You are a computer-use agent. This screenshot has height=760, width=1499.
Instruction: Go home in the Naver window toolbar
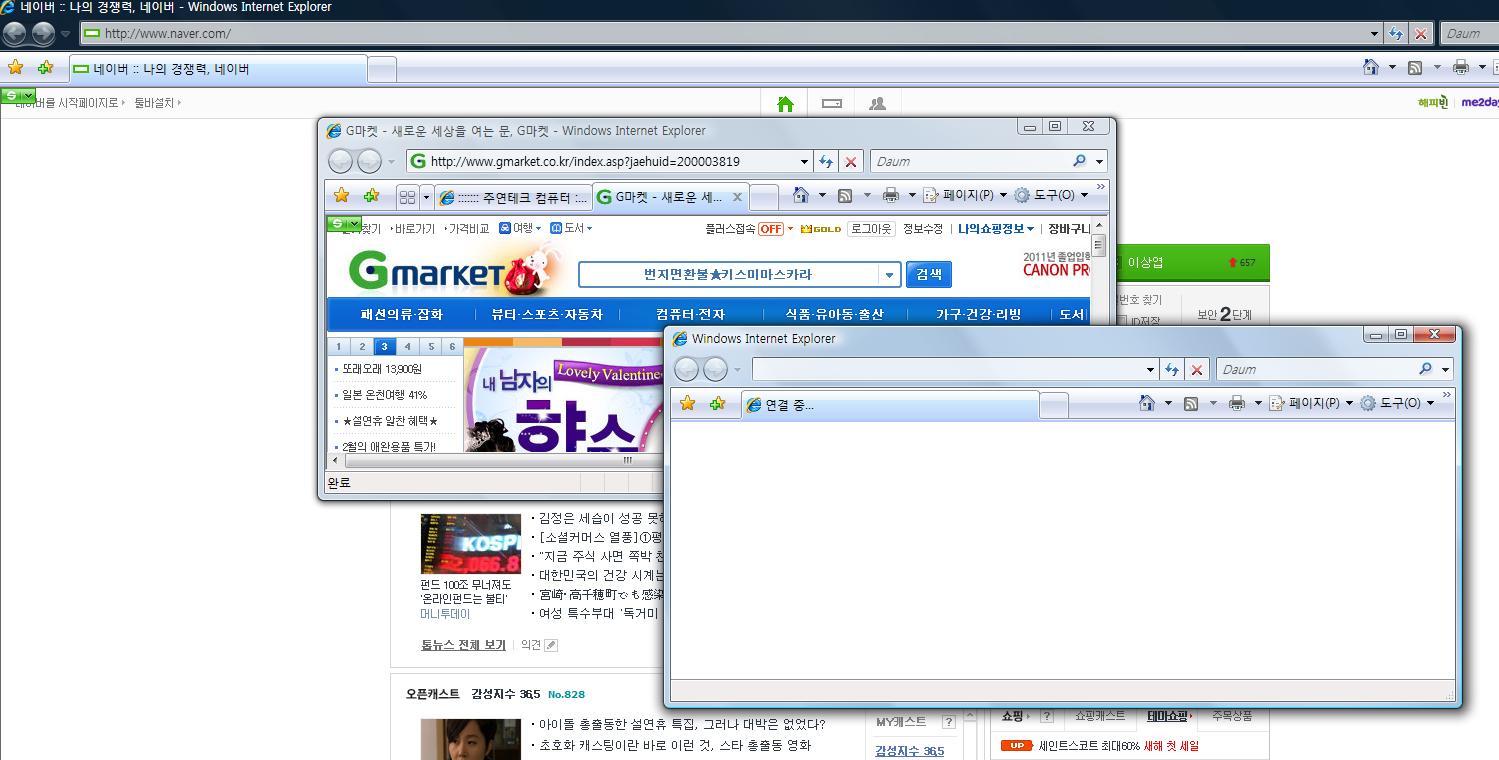tap(1371, 67)
